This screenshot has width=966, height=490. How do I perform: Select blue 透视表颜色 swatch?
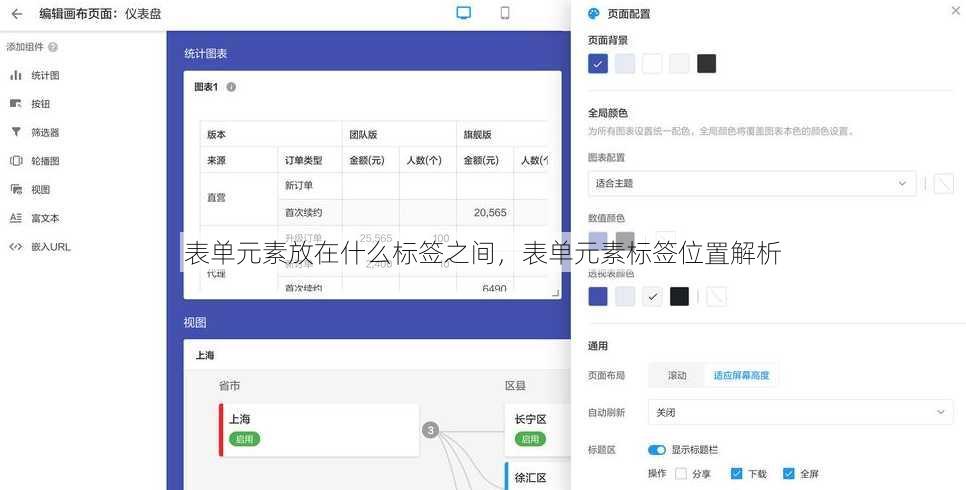(x=598, y=296)
